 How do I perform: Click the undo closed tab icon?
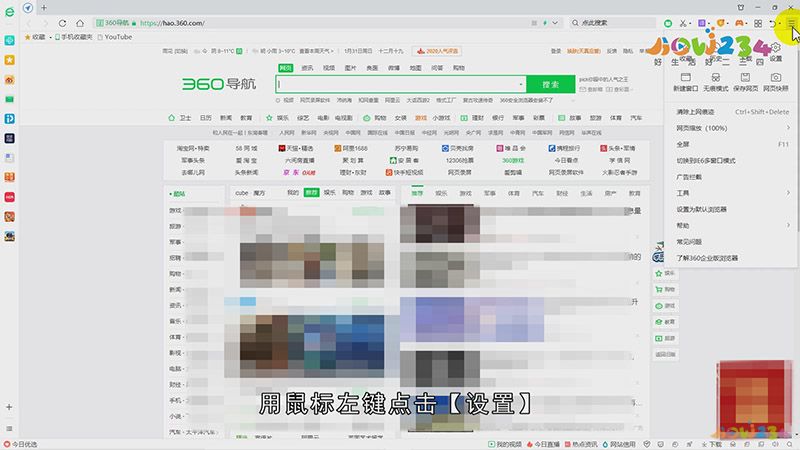click(x=773, y=23)
